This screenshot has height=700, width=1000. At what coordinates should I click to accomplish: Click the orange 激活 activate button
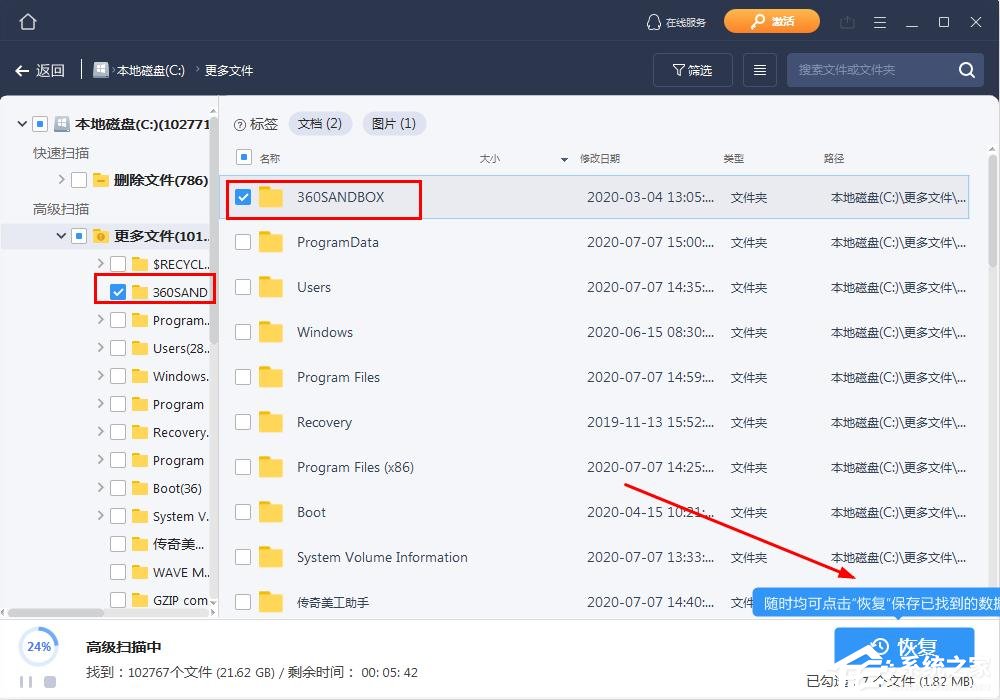coord(771,20)
